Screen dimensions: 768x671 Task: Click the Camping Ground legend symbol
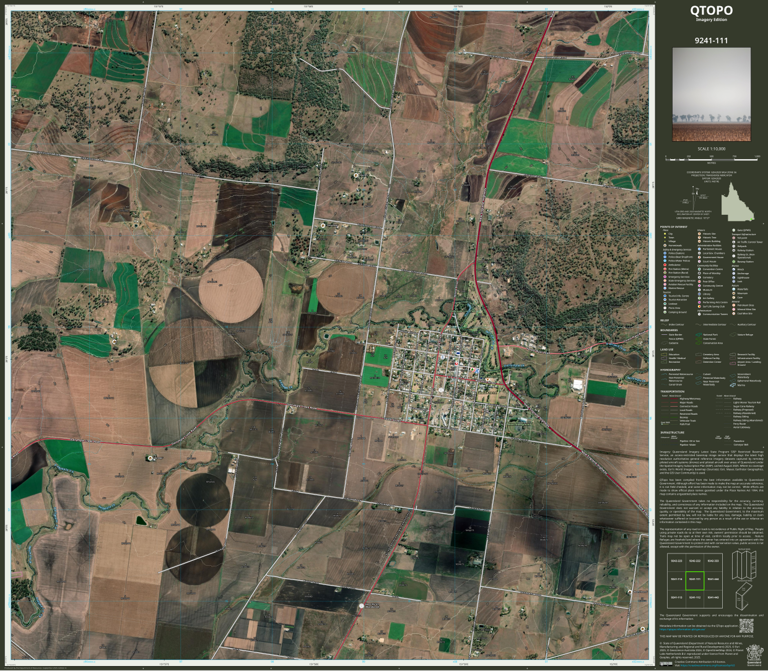click(x=665, y=312)
